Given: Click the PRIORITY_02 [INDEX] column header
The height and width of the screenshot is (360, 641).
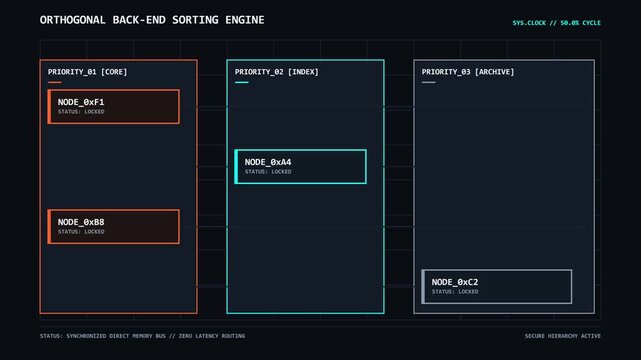Looking at the screenshot, I should [x=276, y=72].
